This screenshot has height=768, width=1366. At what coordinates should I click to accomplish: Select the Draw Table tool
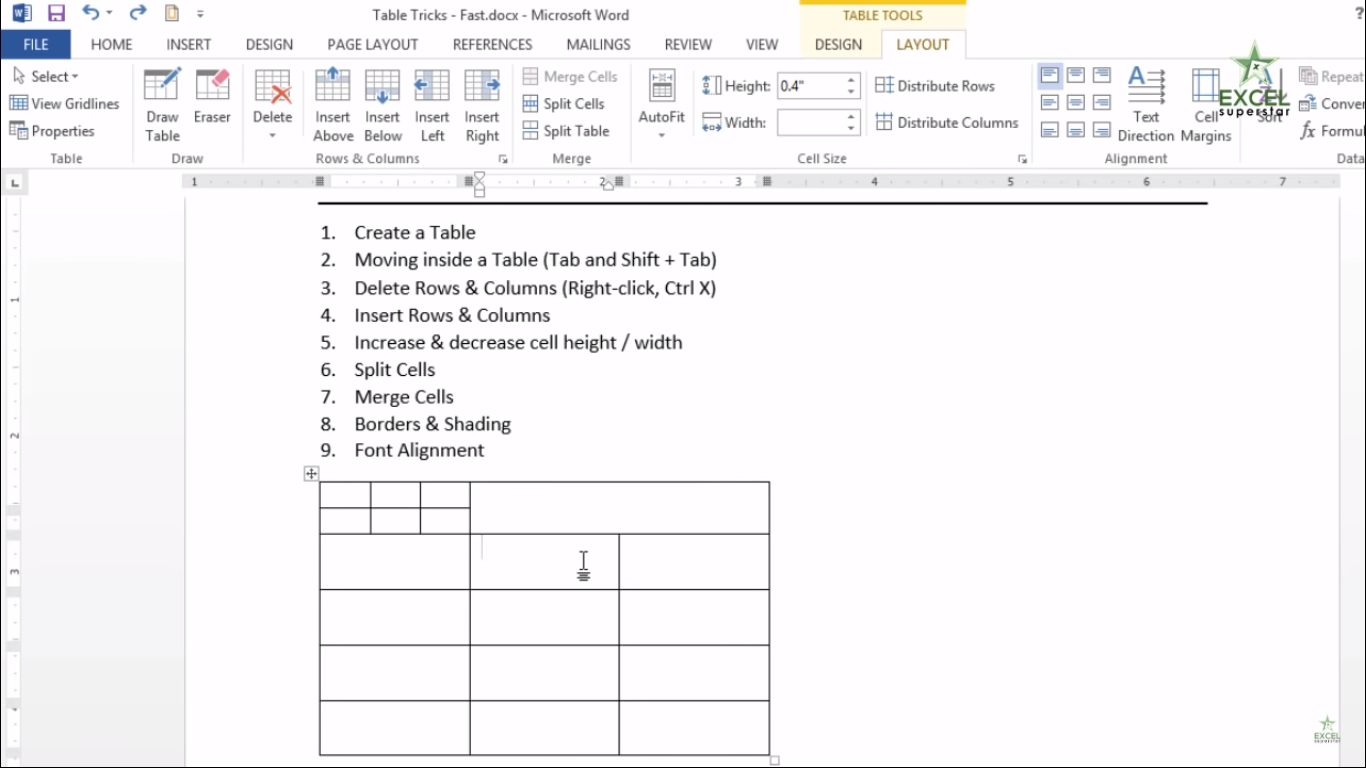pos(162,106)
